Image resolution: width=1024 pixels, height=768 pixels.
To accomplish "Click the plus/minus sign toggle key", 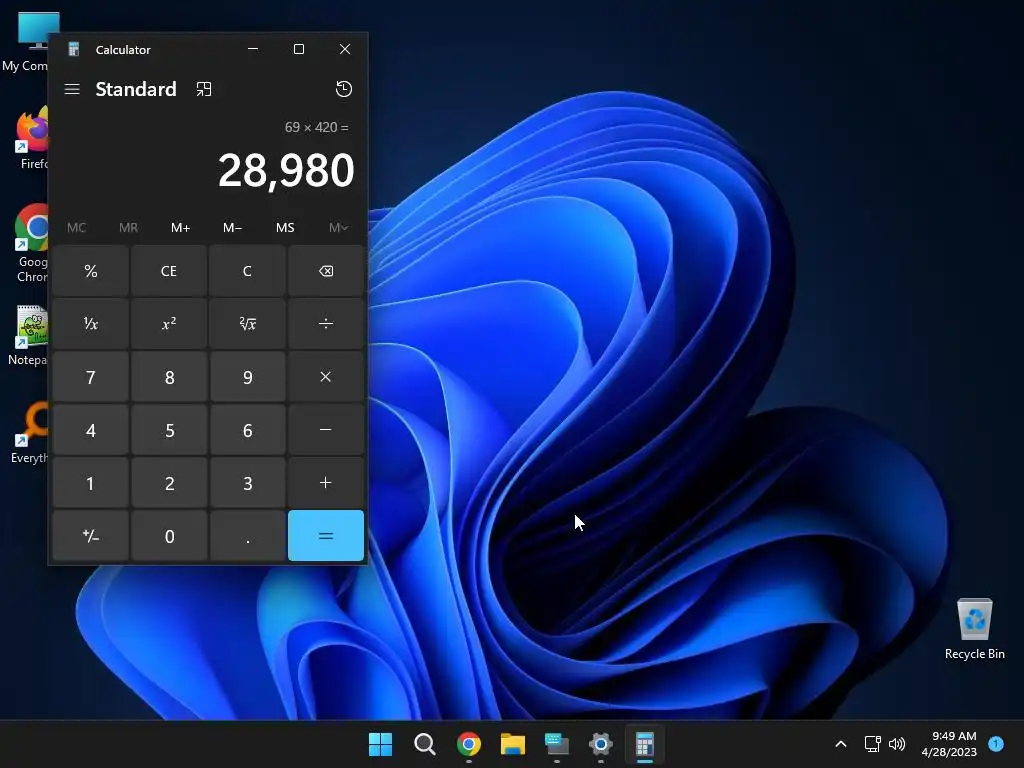I will 91,536.
